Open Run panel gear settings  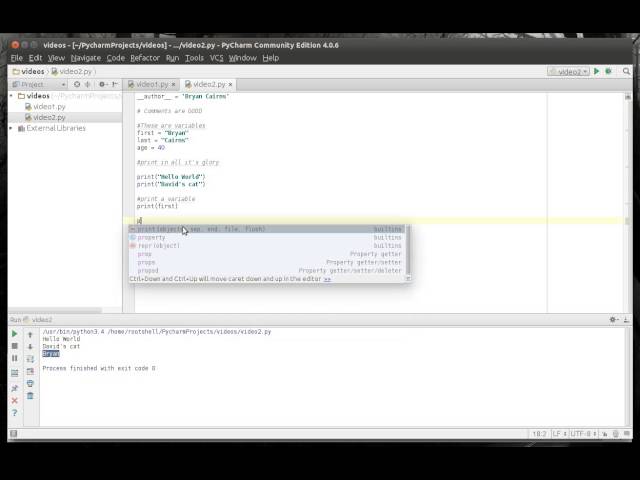tap(613, 320)
